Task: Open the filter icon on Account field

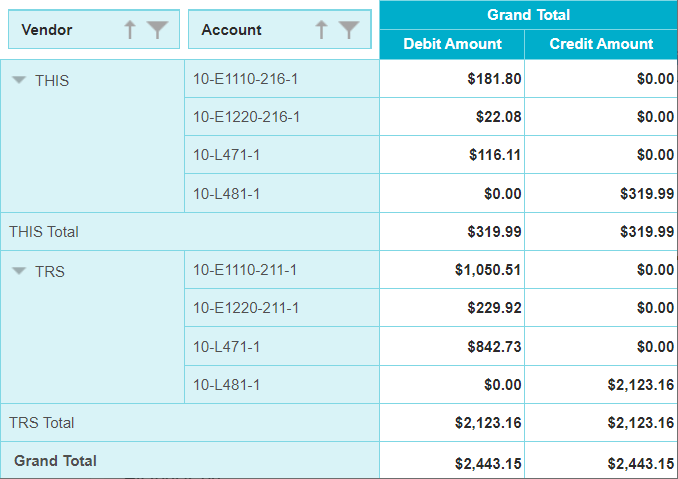Action: coord(348,30)
